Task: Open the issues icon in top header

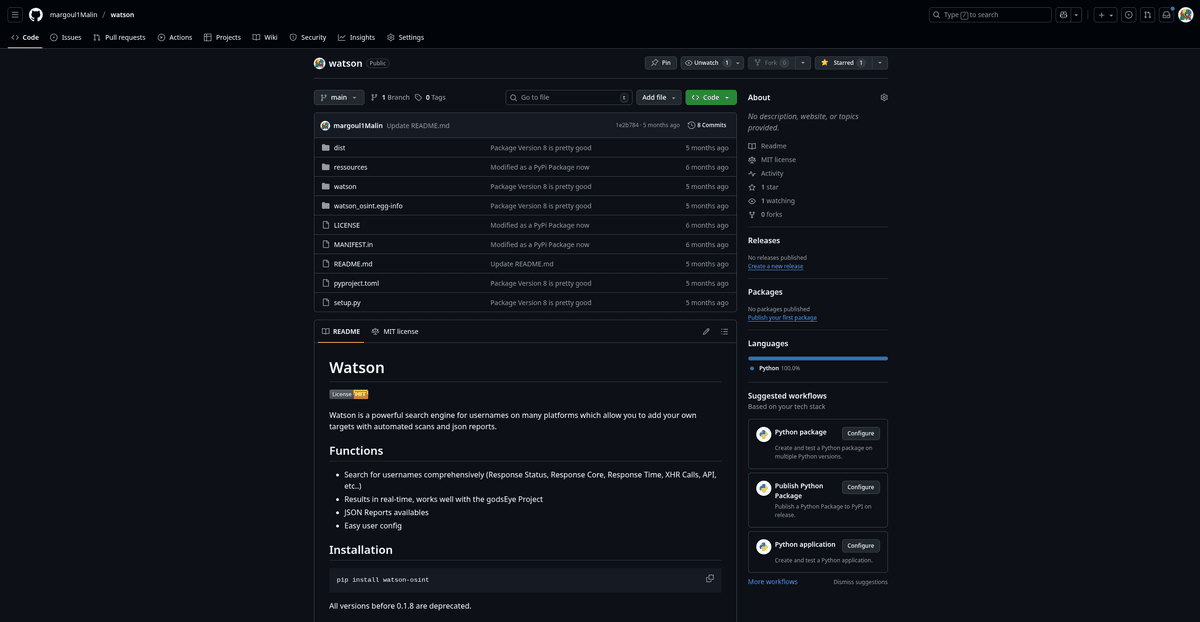Action: pos(1128,15)
